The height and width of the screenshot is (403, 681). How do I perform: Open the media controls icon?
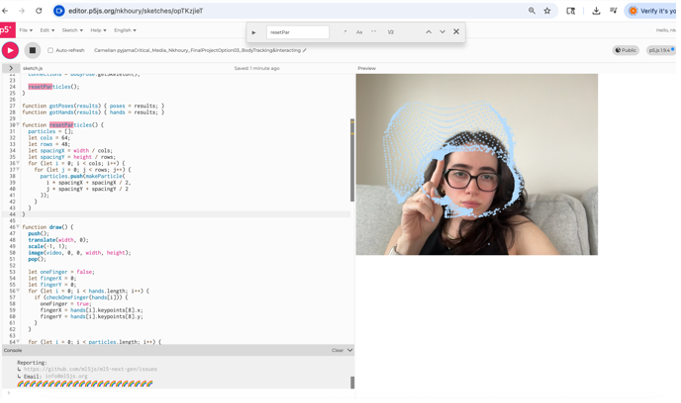(x=613, y=11)
